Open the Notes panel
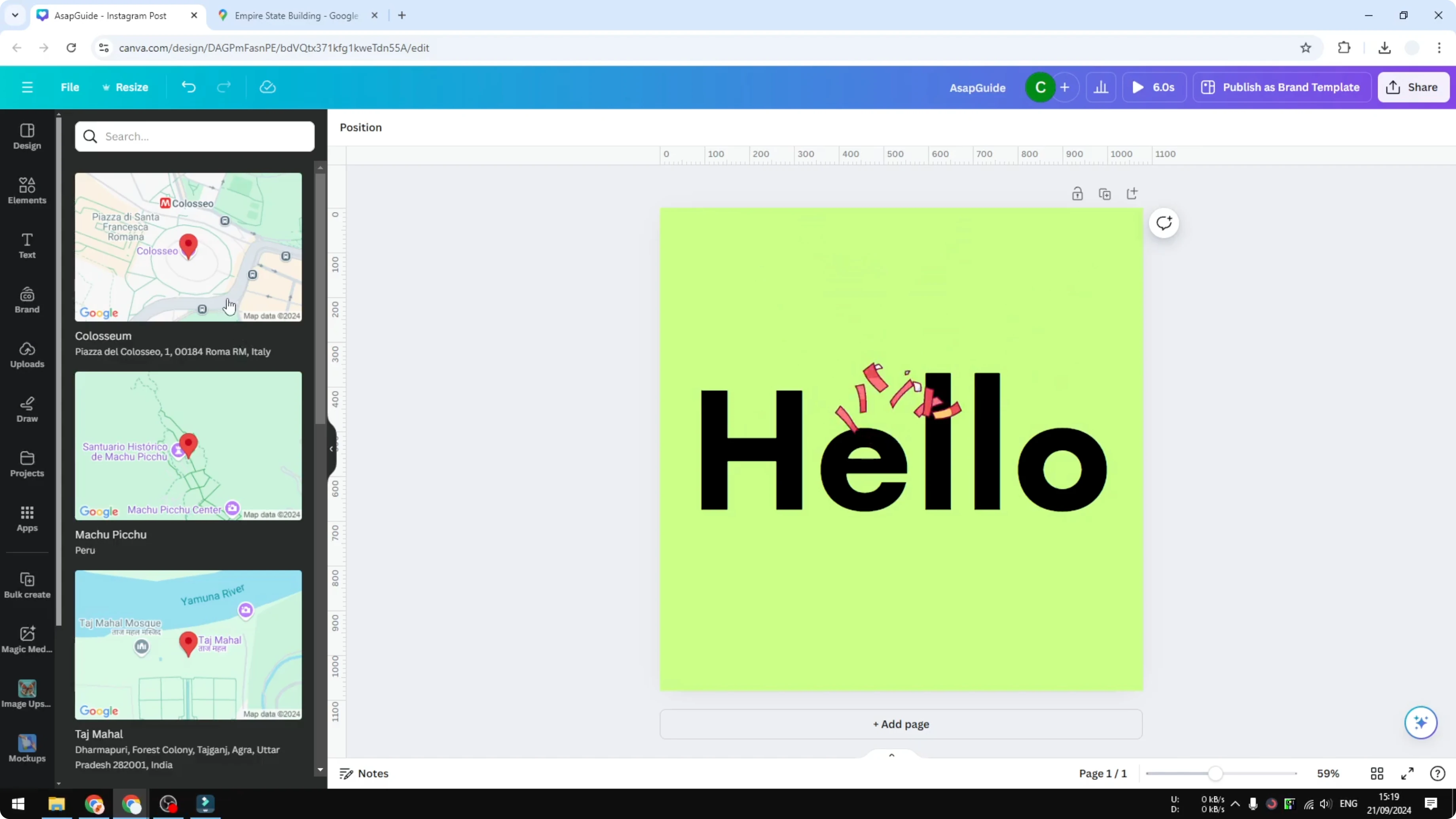The height and width of the screenshot is (819, 1456). tap(364, 773)
